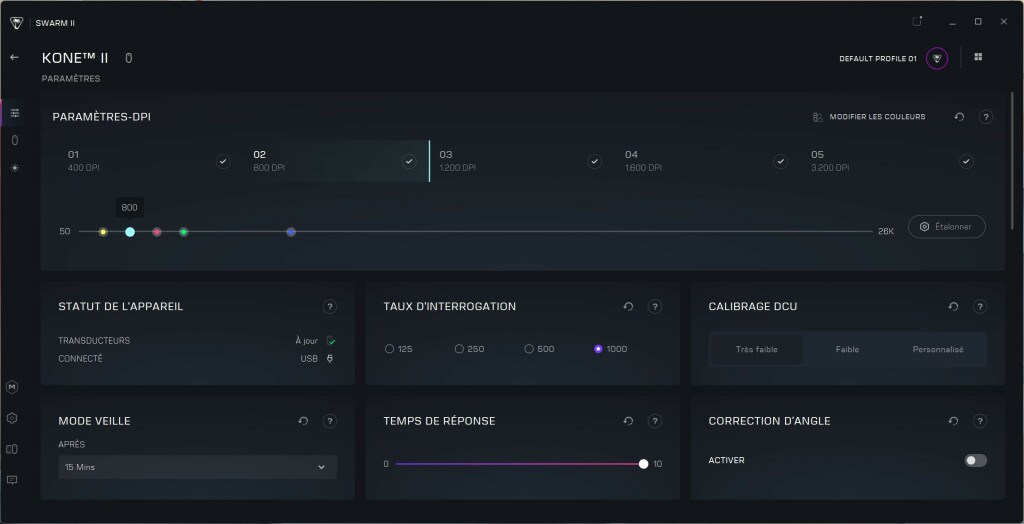This screenshot has height=524, width=1024.
Task: Open help for Mode Veille
Action: coord(330,421)
